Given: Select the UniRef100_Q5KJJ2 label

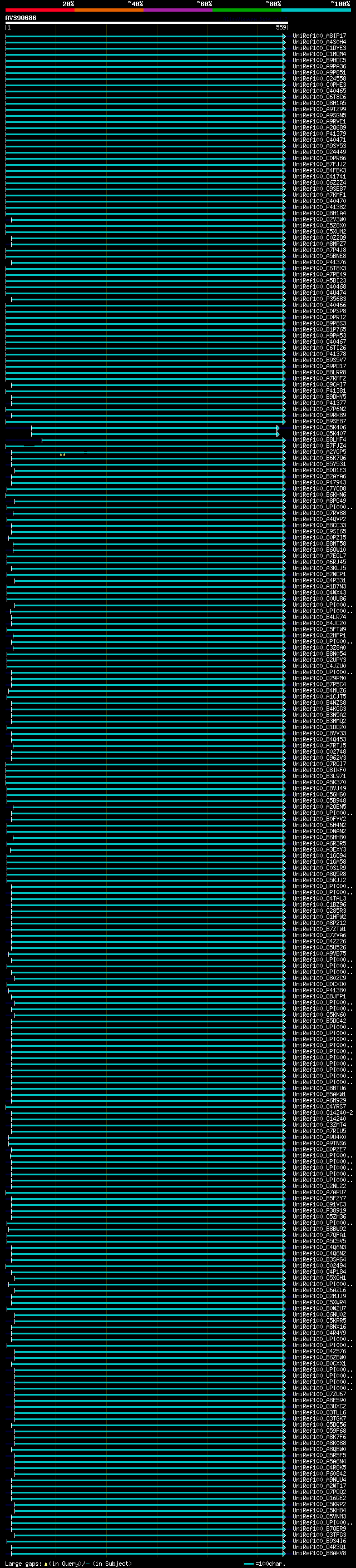Looking at the screenshot, I should click(319, 880).
